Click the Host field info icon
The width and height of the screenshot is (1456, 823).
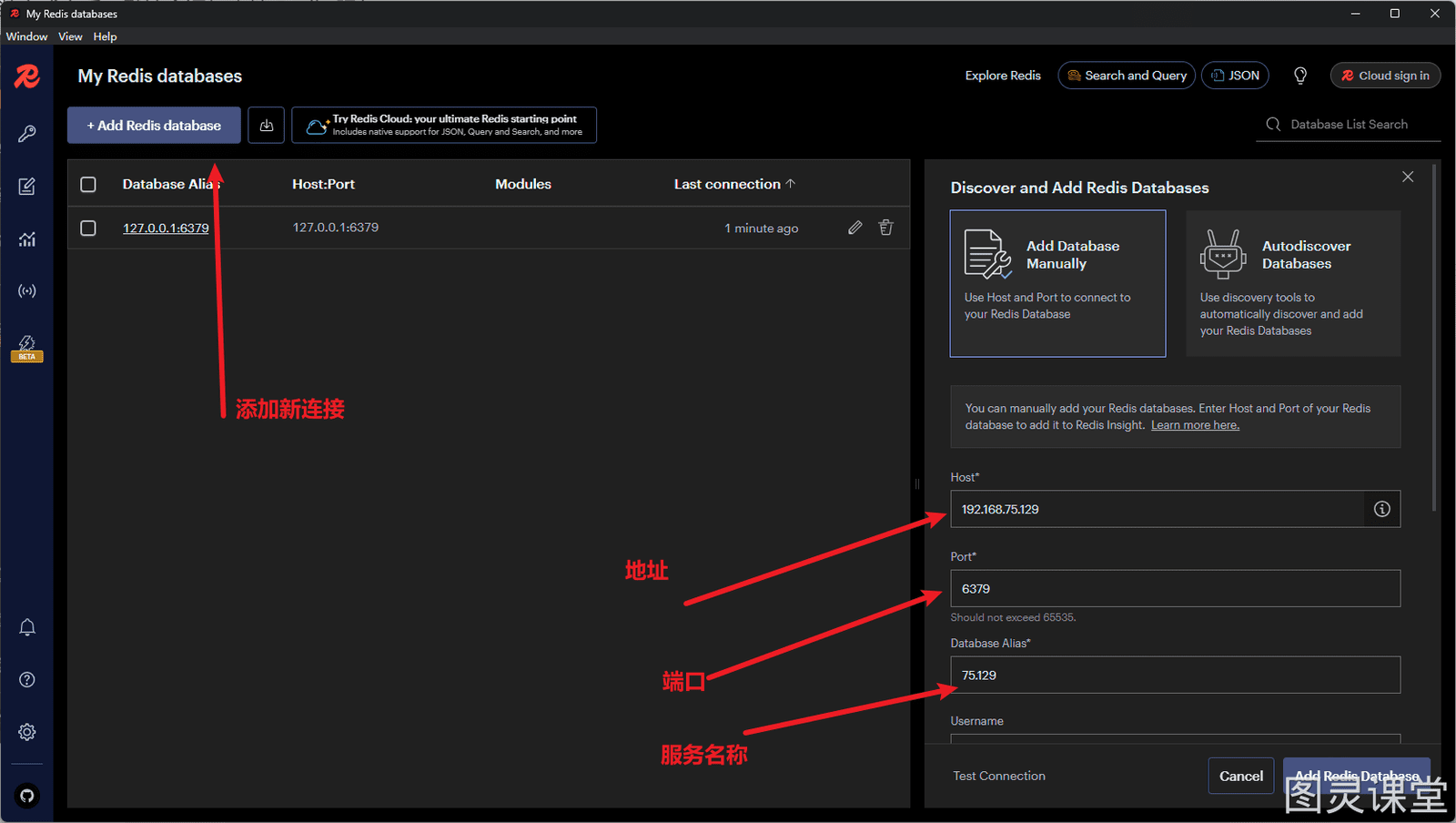1382,509
